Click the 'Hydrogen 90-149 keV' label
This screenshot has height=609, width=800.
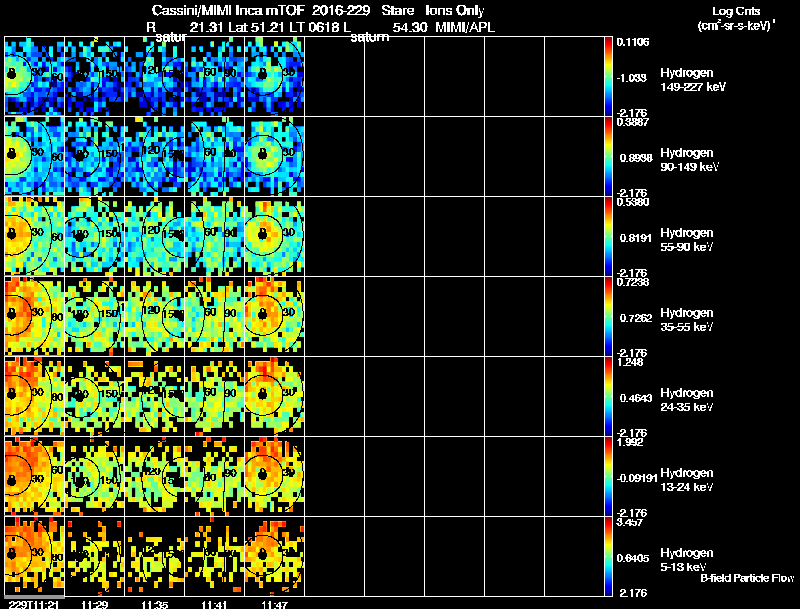coord(689,160)
